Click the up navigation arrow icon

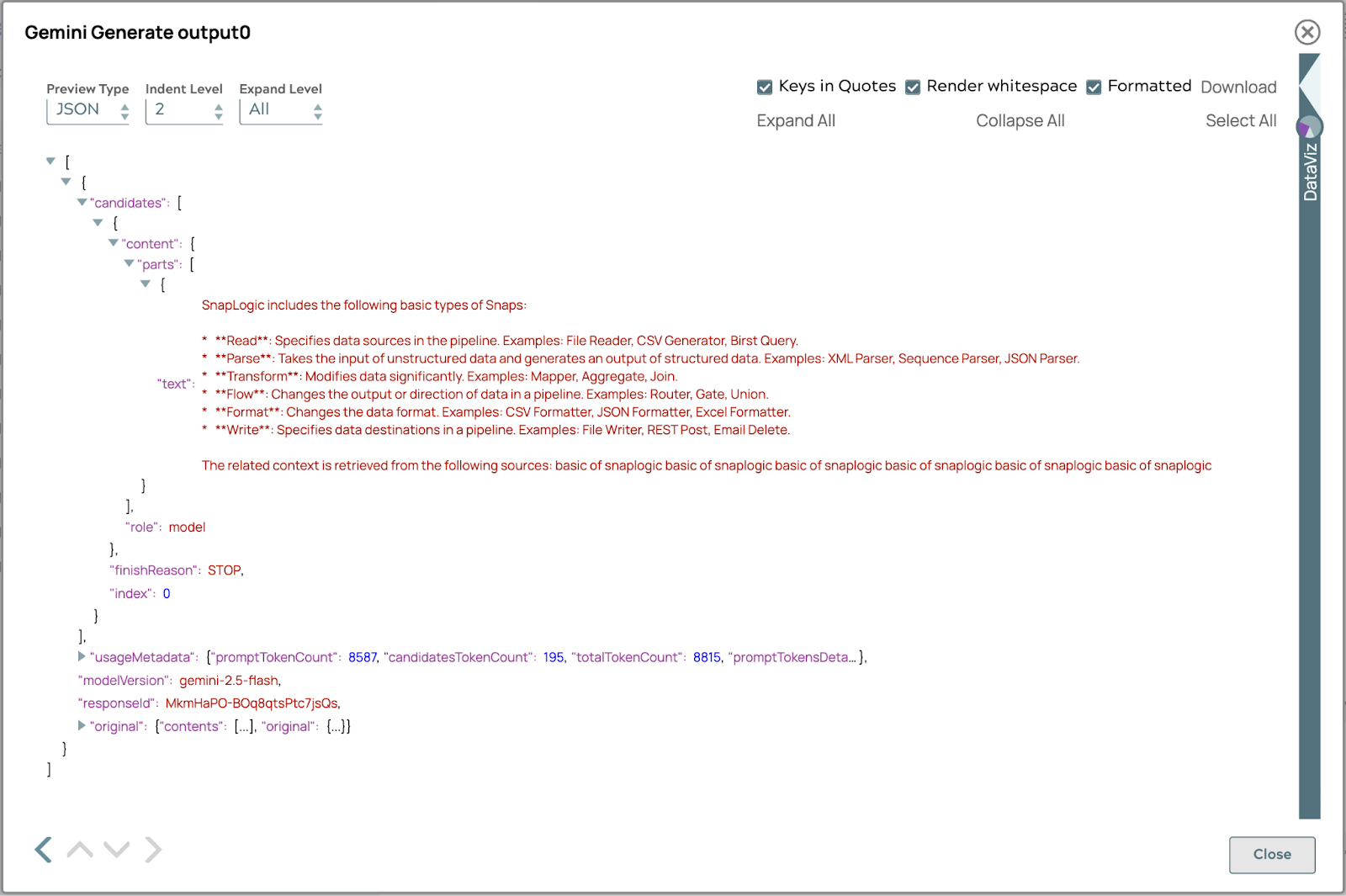pyautogui.click(x=80, y=850)
